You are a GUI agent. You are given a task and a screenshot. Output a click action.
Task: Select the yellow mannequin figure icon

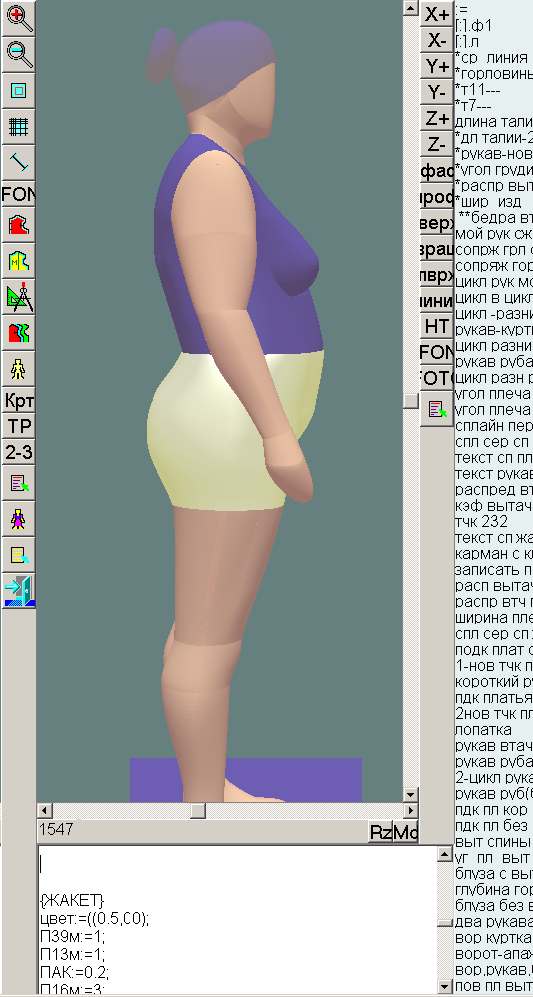pyautogui.click(x=18, y=369)
